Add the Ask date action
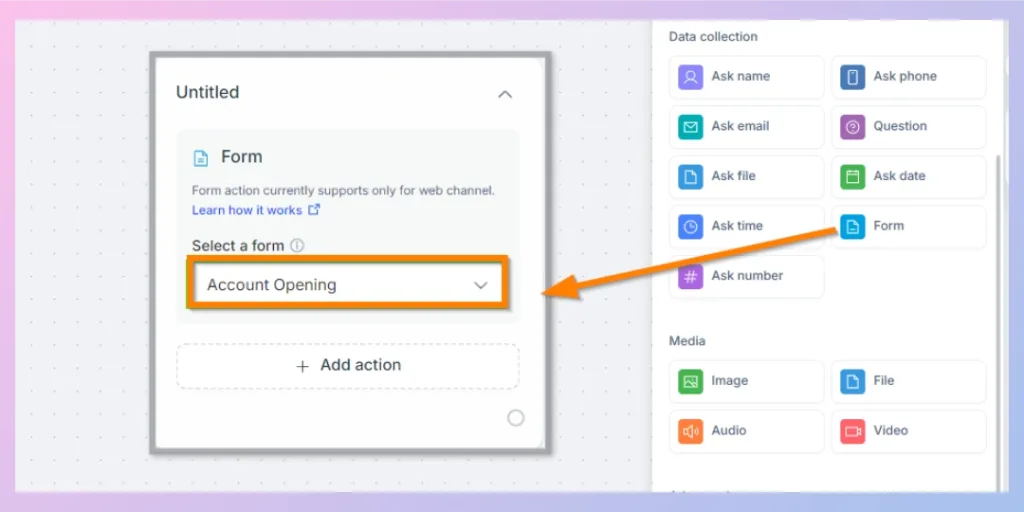1024x512 pixels. click(908, 177)
